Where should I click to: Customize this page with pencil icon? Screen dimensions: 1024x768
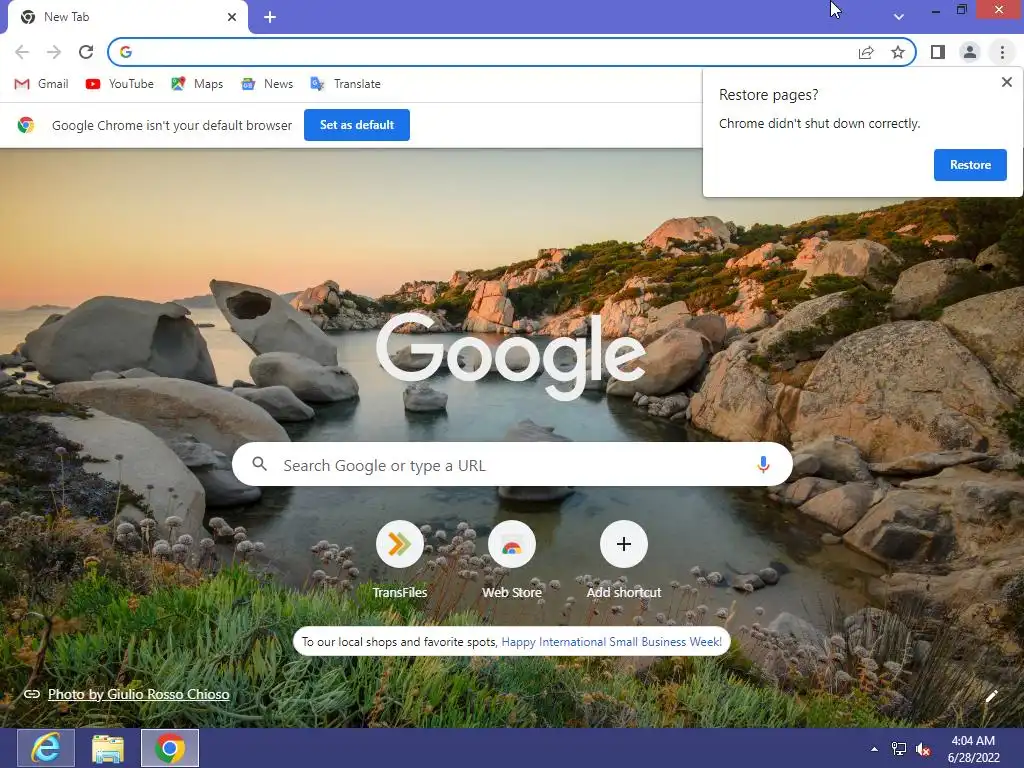(x=991, y=696)
